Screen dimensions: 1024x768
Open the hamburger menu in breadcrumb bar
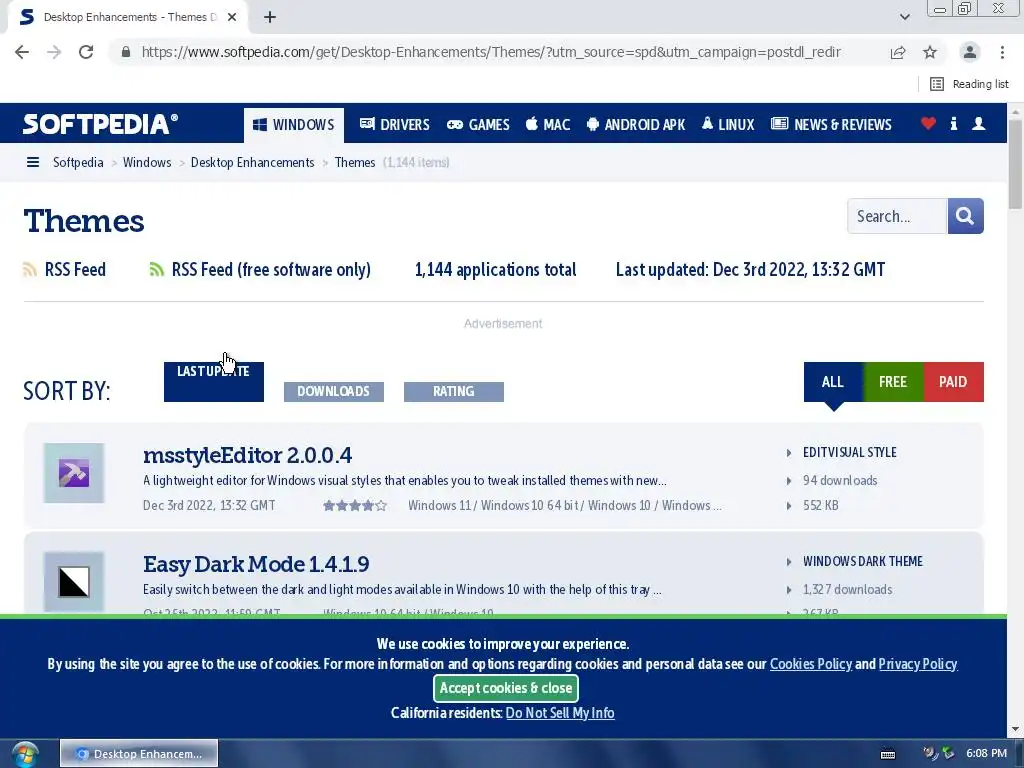[x=33, y=162]
